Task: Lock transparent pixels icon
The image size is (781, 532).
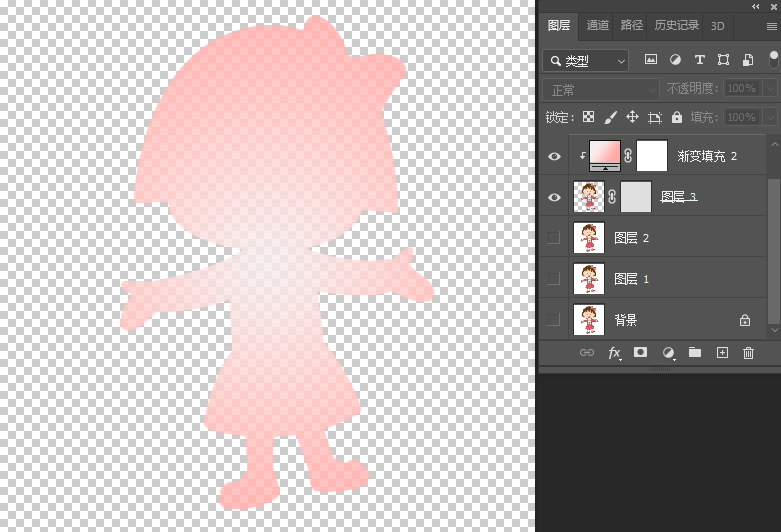Action: click(x=589, y=117)
